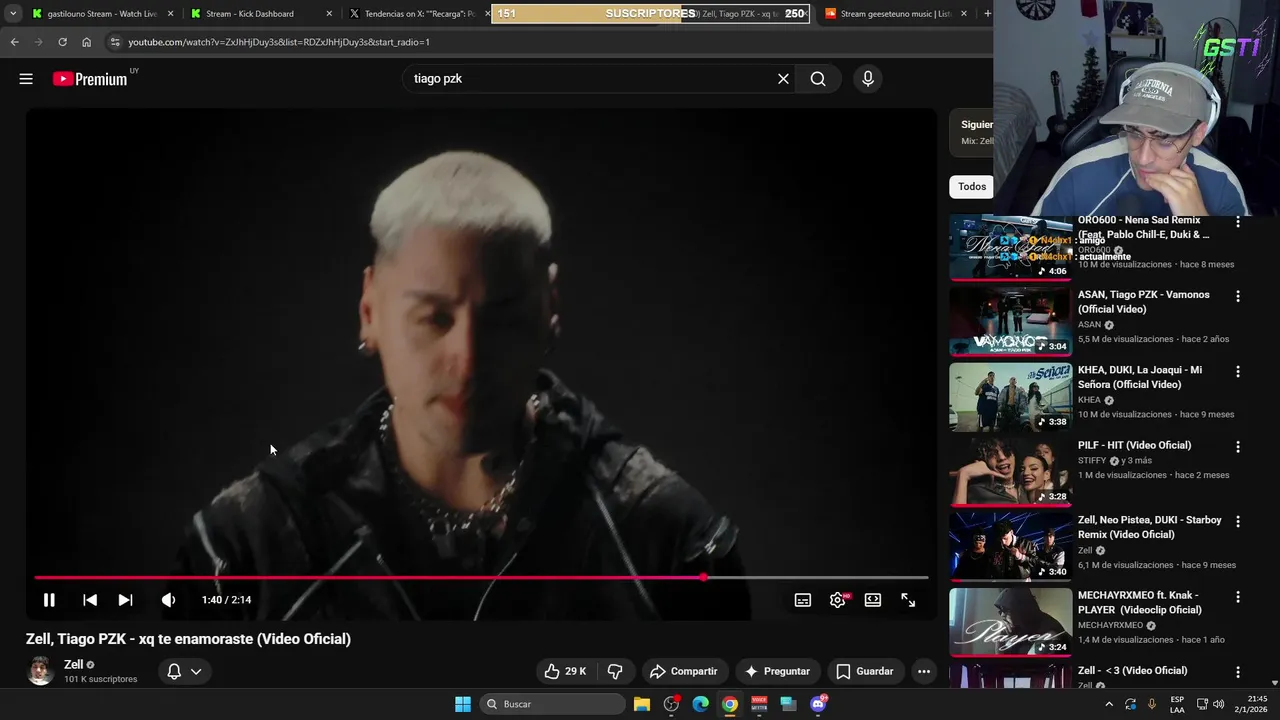Toggle subtitles on the player
This screenshot has width=1280, height=720.
point(803,600)
